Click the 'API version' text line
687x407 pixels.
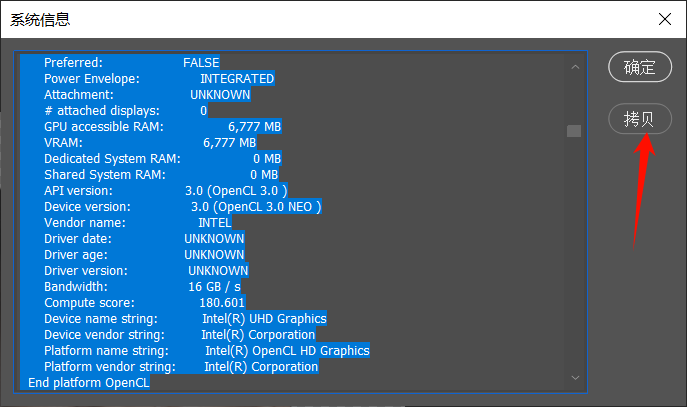(x=165, y=190)
